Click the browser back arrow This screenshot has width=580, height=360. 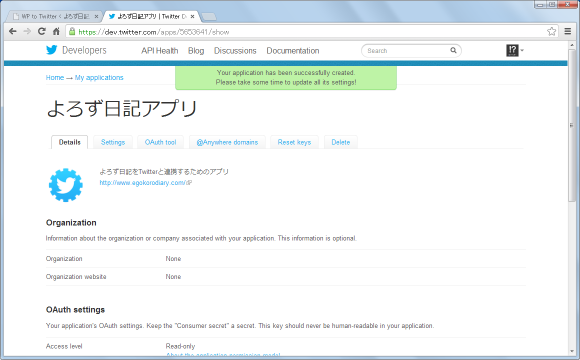pyautogui.click(x=13, y=31)
